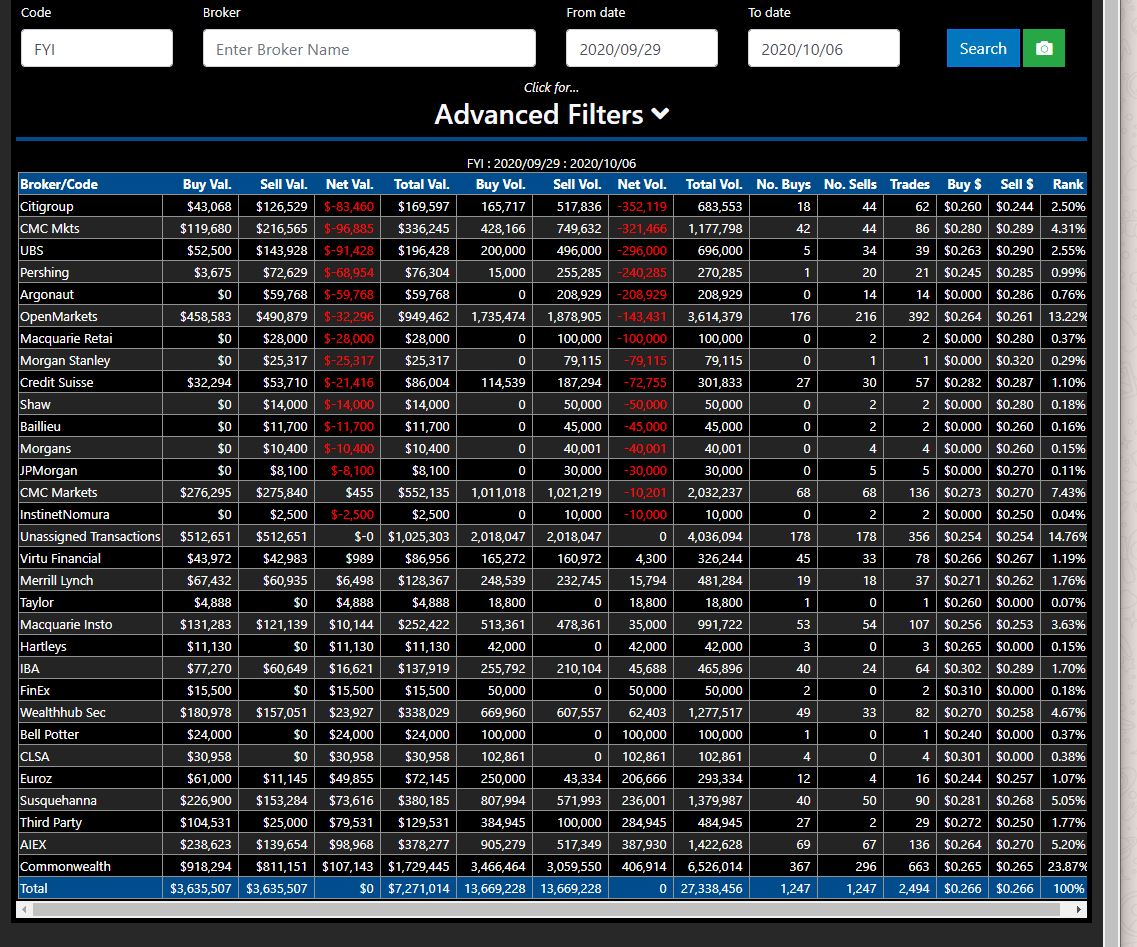Select the Pershing broker name
Image resolution: width=1137 pixels, height=947 pixels.
[x=44, y=273]
